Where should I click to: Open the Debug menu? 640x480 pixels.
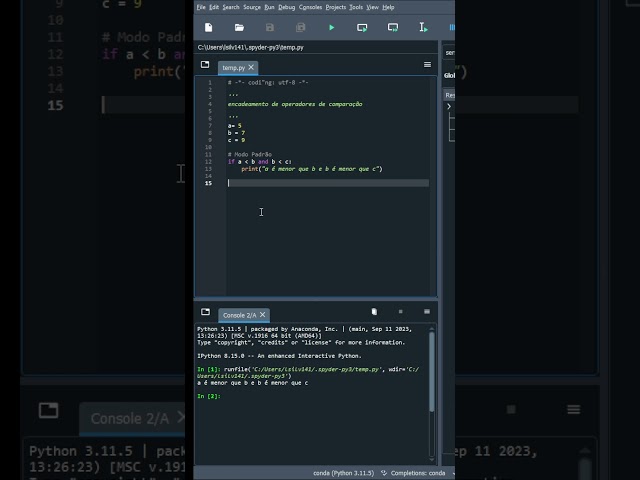click(287, 7)
